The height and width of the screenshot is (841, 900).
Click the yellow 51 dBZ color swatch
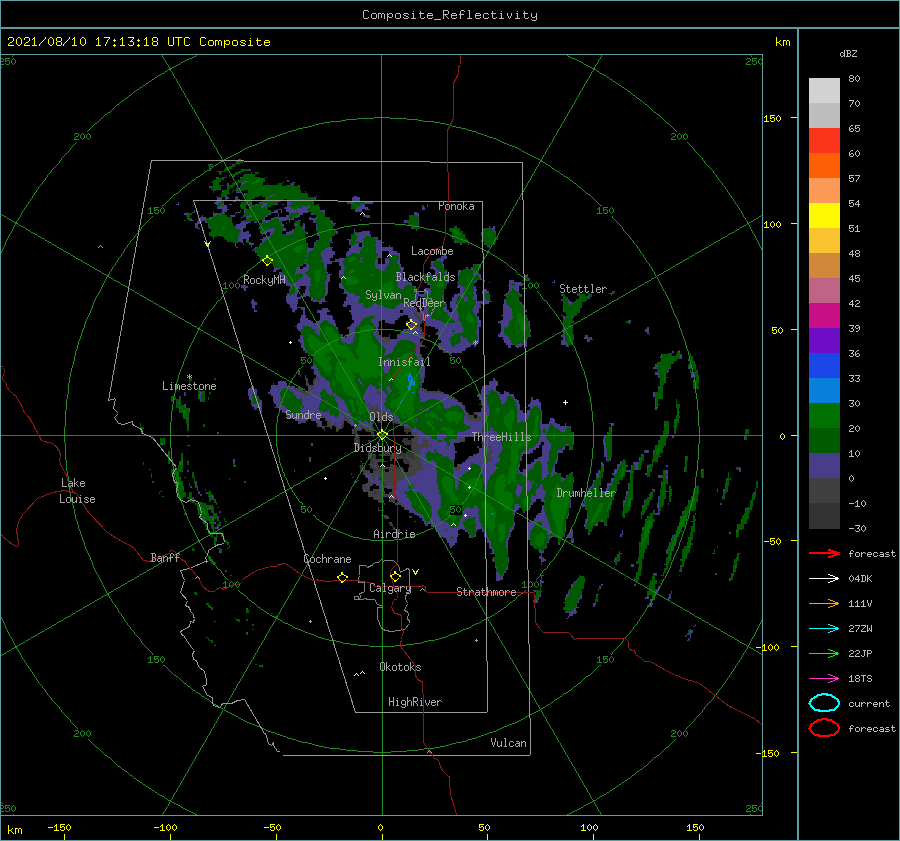pos(824,215)
